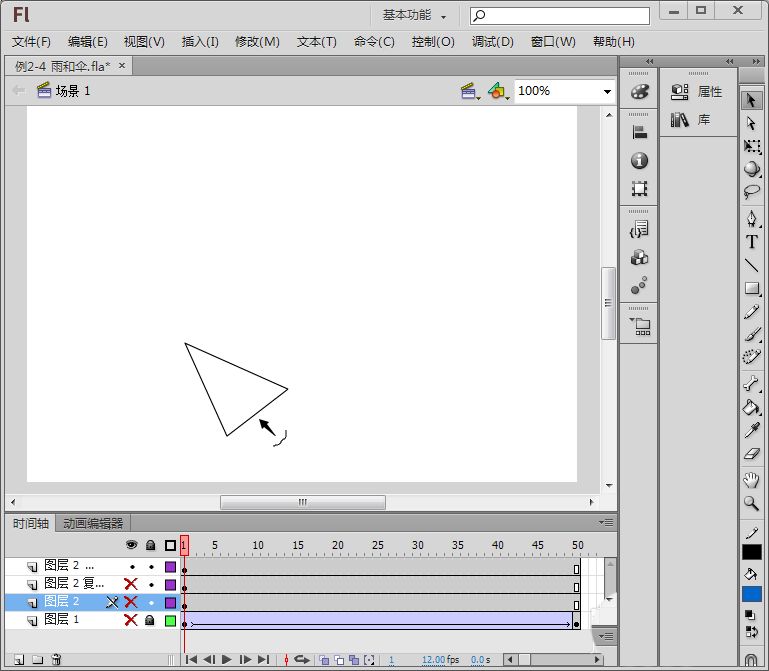Select the Text tool in toolbar

pyautogui.click(x=751, y=242)
